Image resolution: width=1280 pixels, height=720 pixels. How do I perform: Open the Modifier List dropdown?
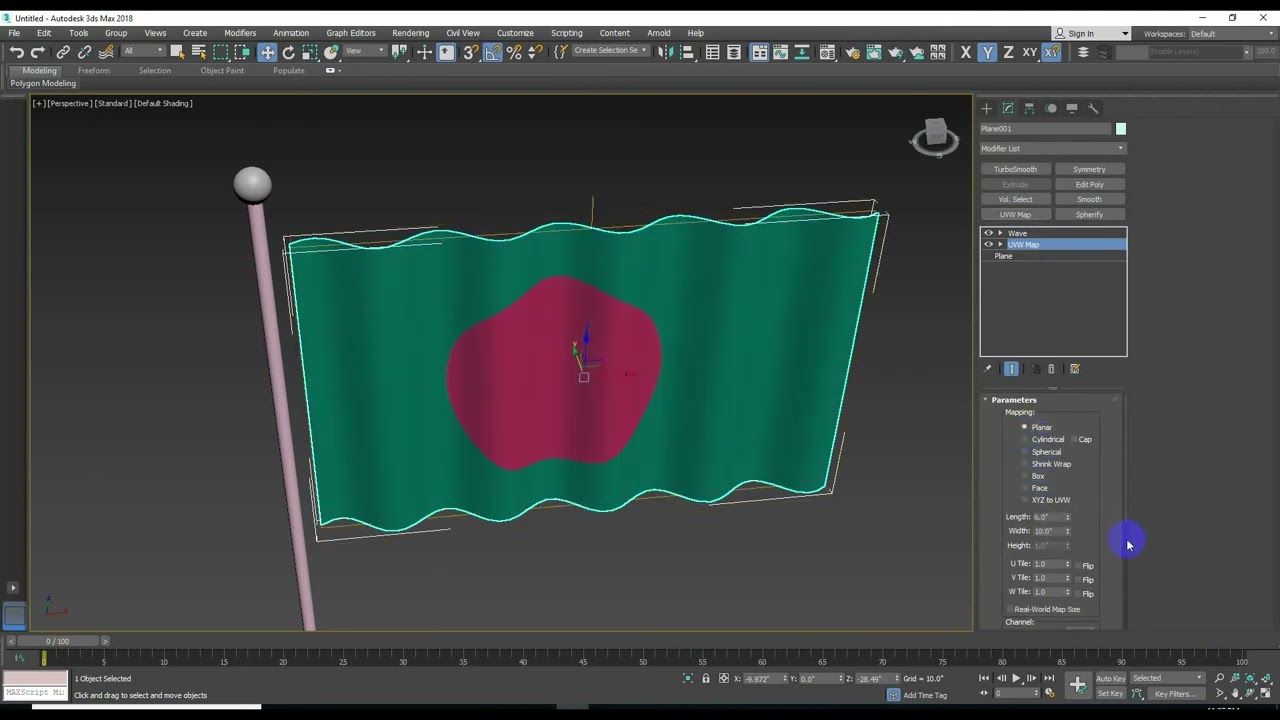coord(1053,149)
